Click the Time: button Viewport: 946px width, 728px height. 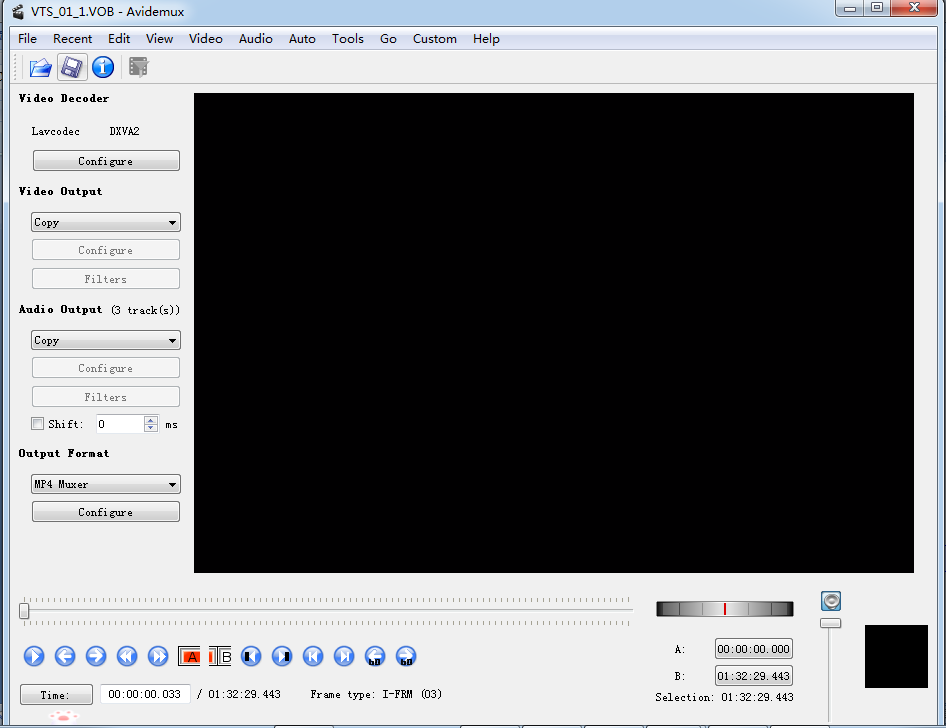pos(56,695)
